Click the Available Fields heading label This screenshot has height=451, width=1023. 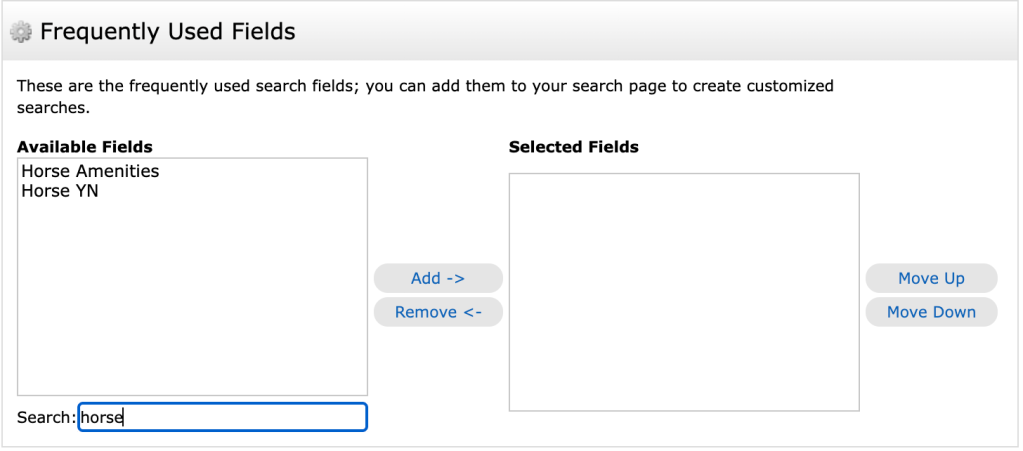click(85, 147)
